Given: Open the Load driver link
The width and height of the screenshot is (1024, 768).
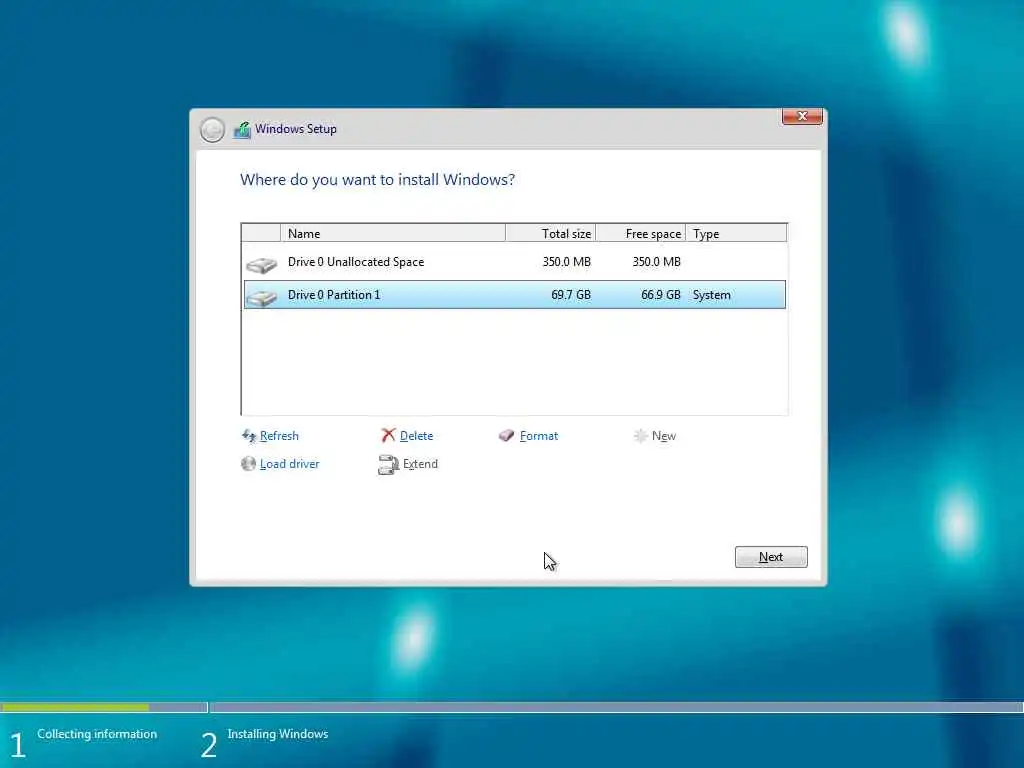Looking at the screenshot, I should point(289,464).
